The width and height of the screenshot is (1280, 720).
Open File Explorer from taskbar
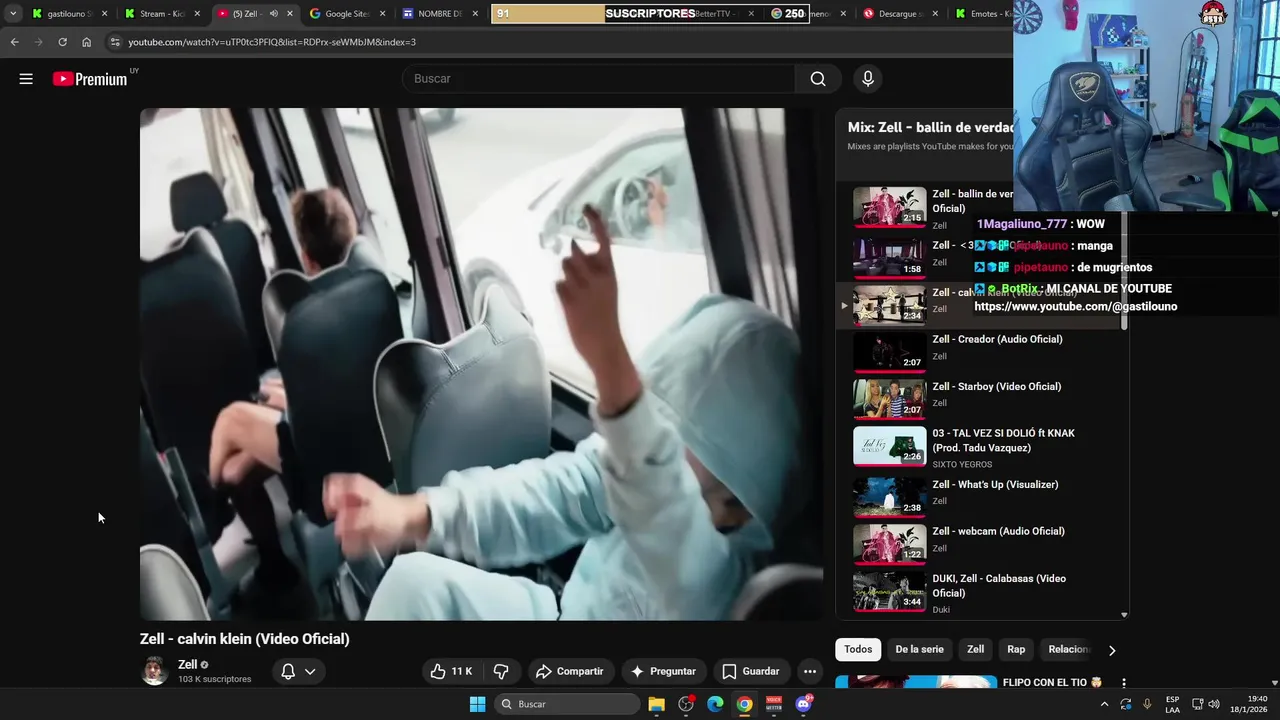[656, 704]
